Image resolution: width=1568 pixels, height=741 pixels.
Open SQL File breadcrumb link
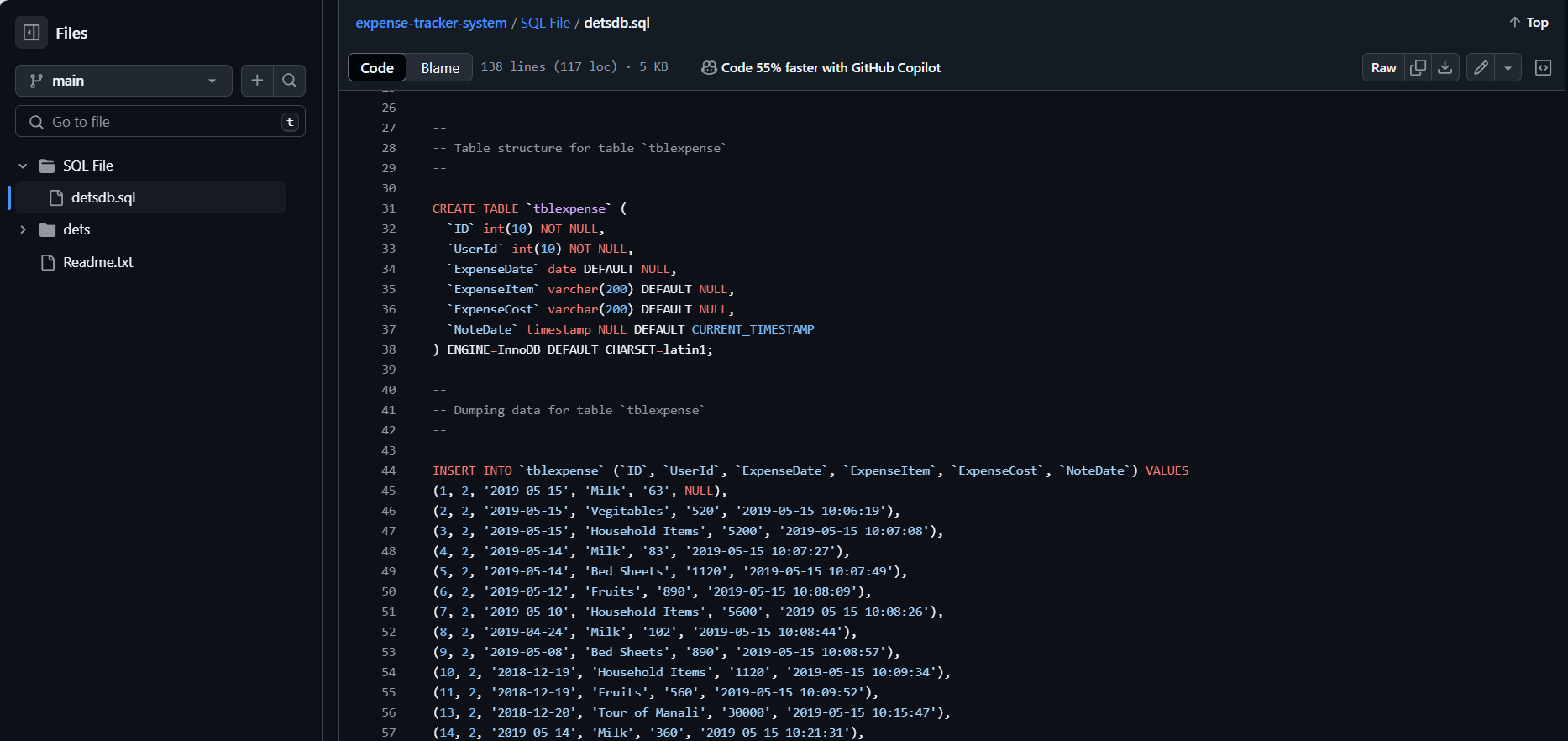(545, 23)
